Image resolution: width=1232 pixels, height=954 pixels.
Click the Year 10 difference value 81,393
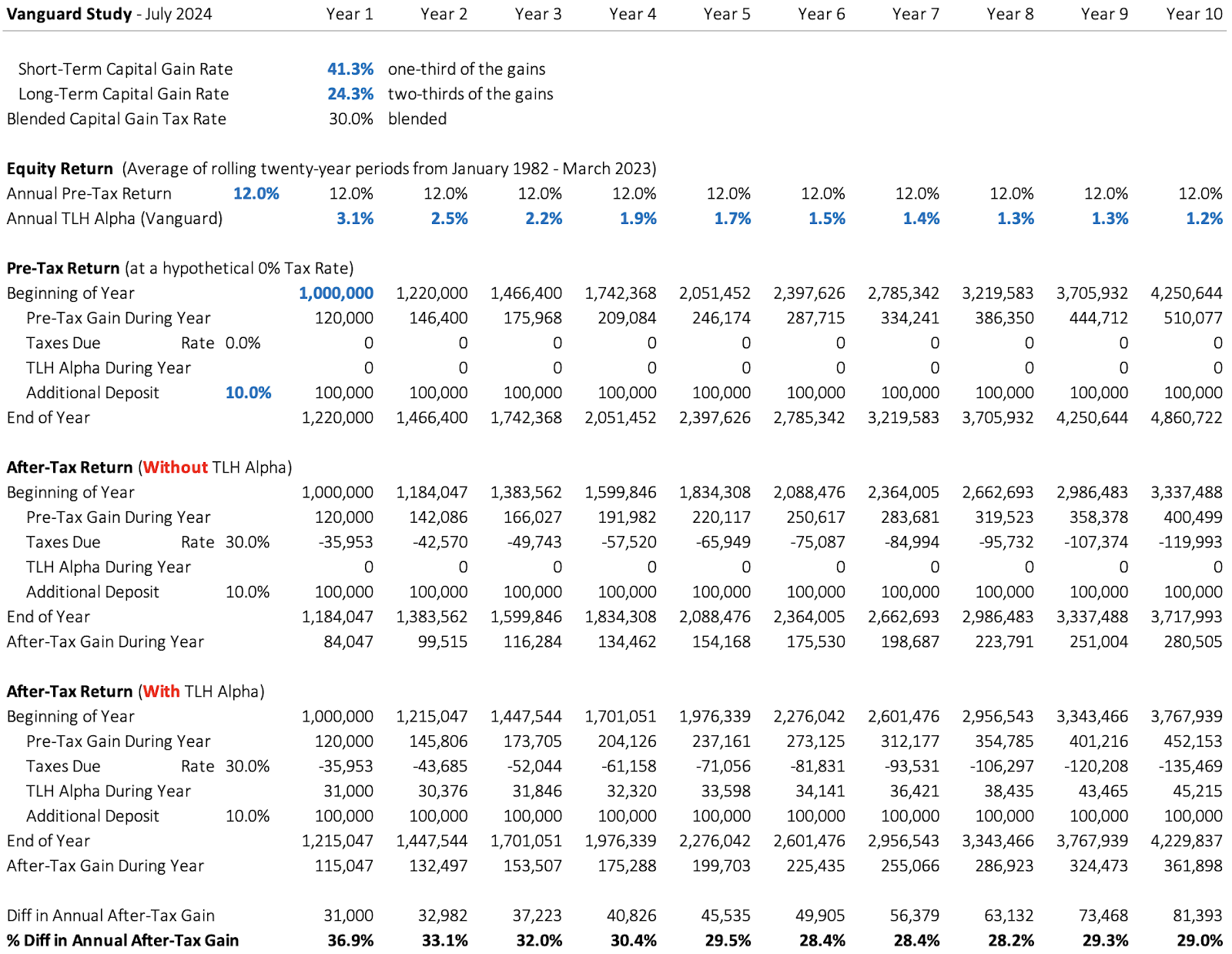click(1197, 916)
